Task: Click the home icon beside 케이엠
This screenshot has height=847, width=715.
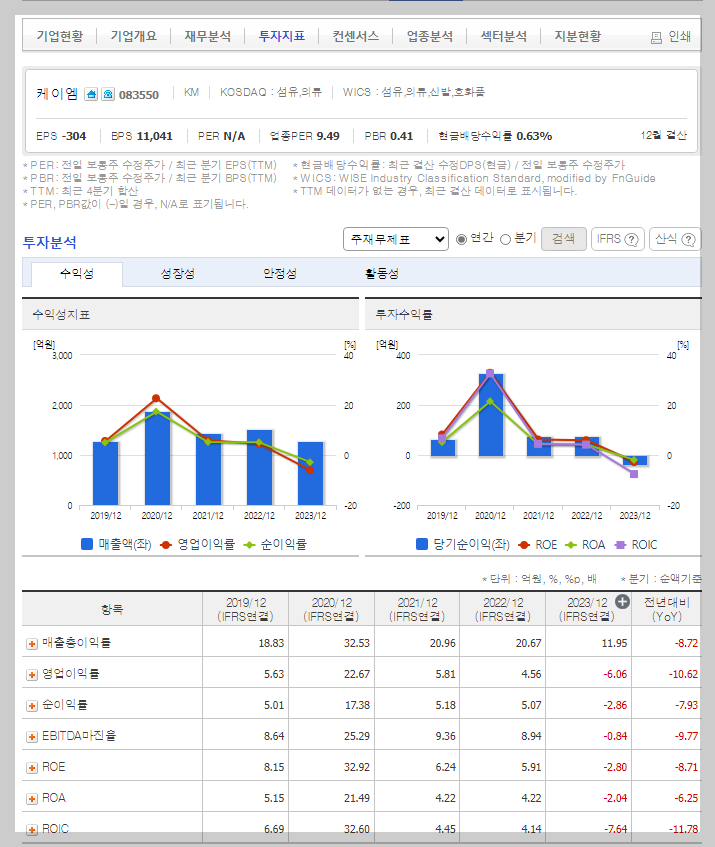Action: click(x=91, y=95)
